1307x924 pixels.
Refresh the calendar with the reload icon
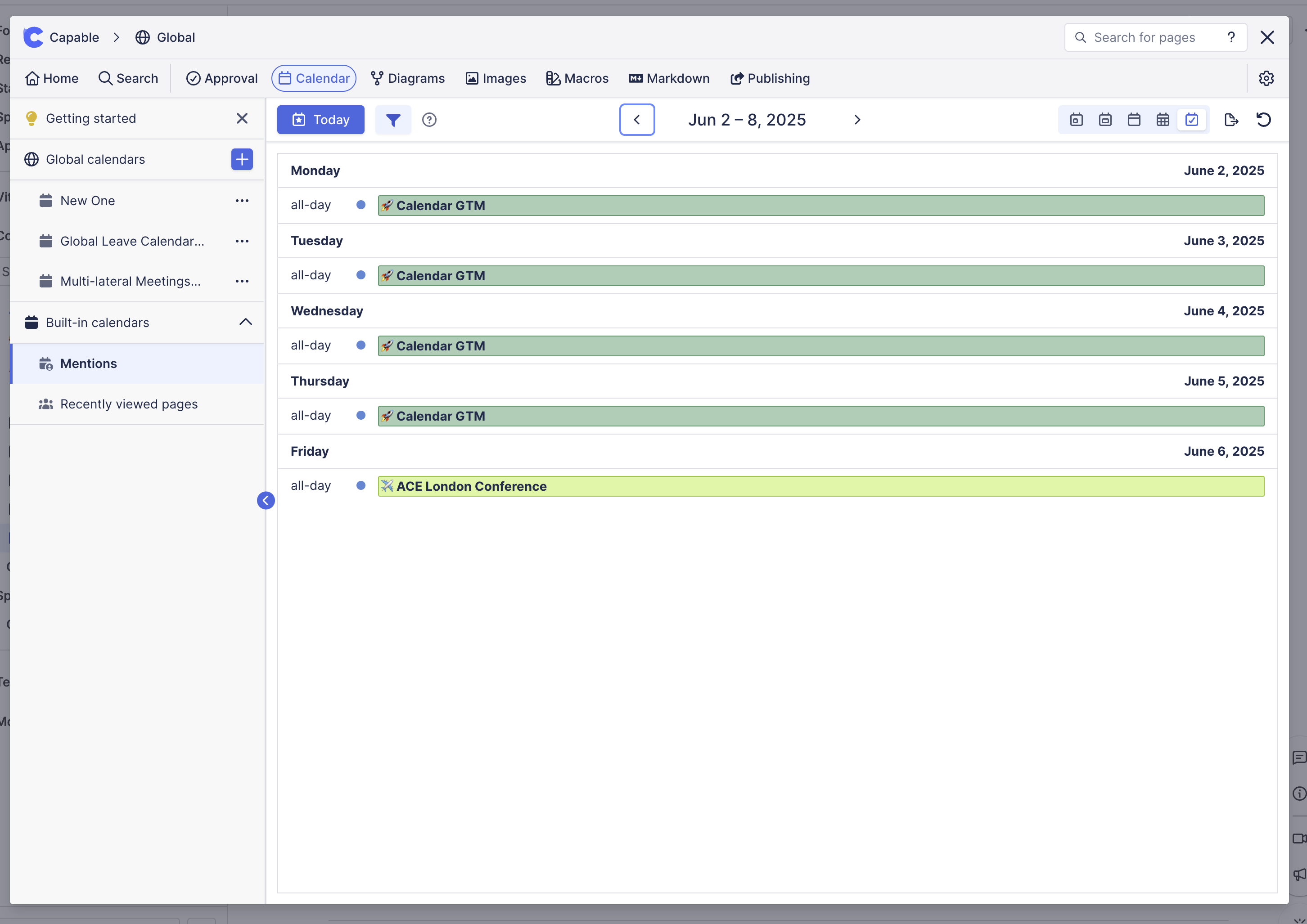(x=1263, y=120)
